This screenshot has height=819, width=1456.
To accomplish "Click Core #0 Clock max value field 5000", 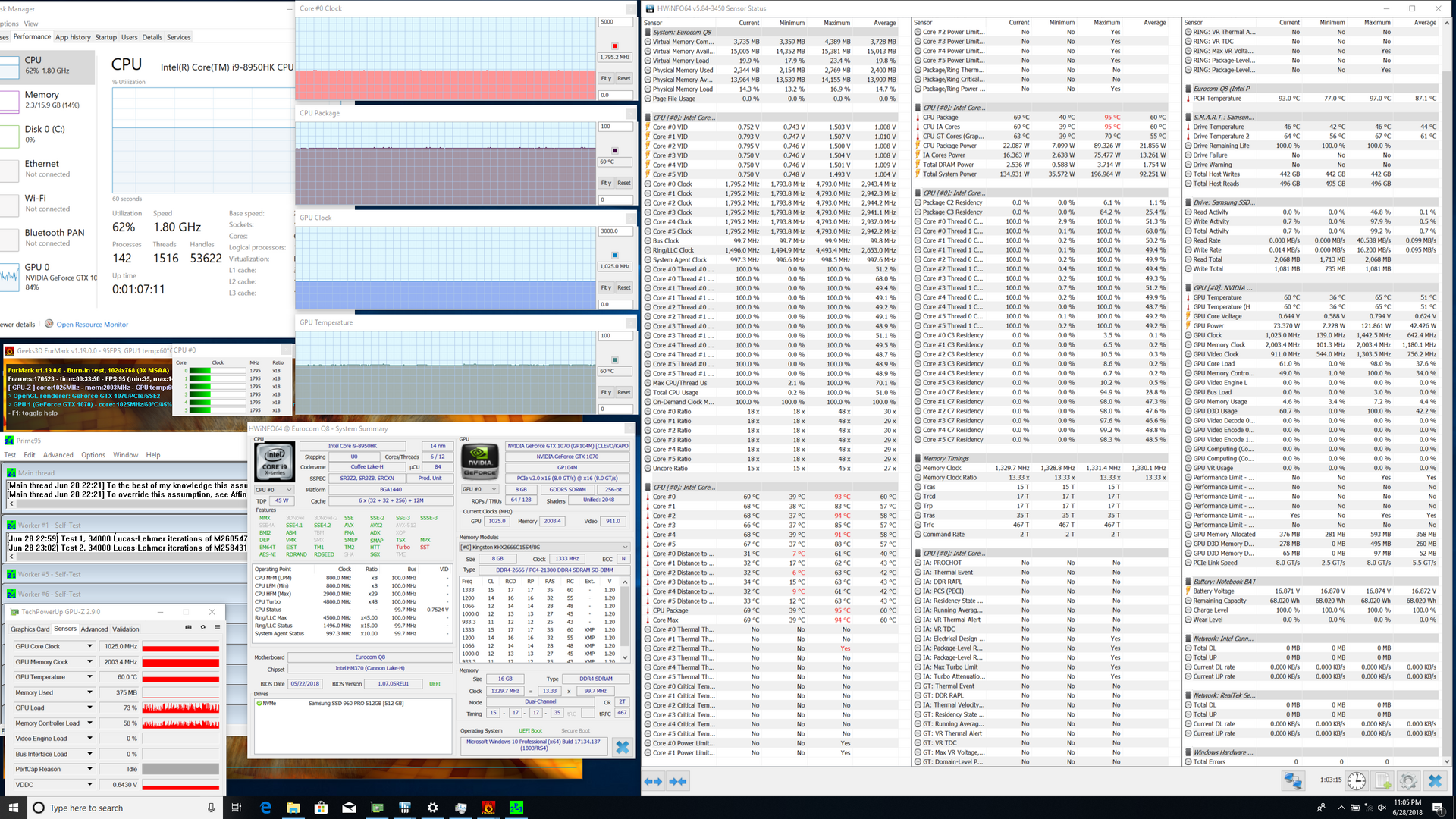I will click(x=616, y=22).
